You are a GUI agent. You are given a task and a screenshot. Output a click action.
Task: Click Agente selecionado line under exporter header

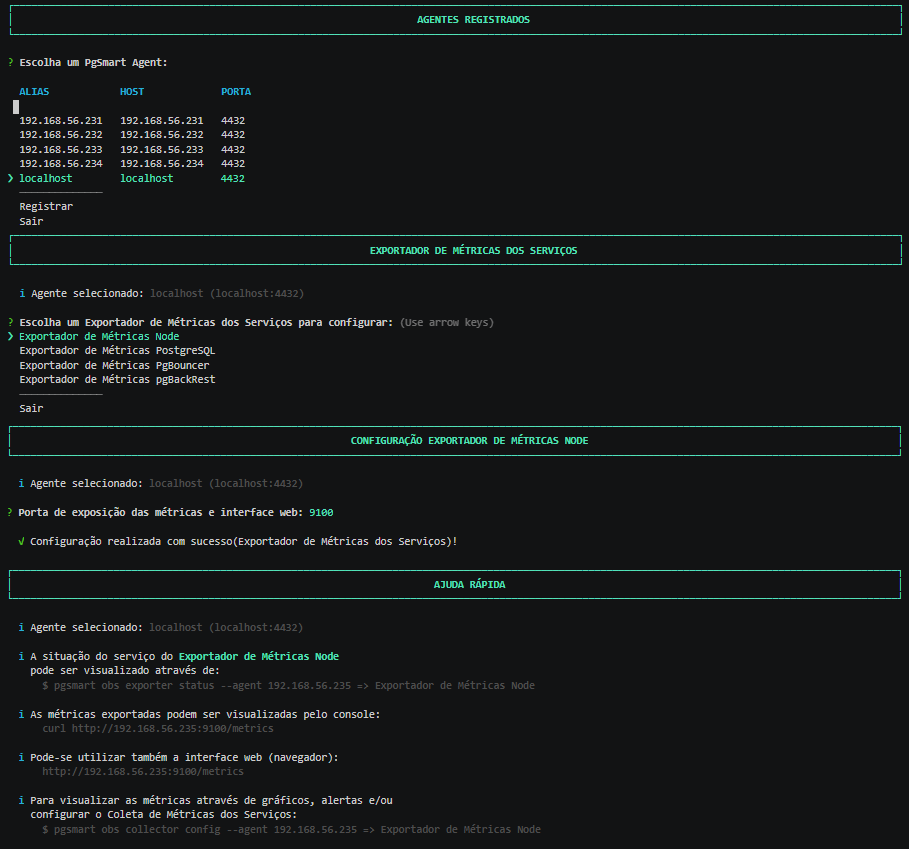tap(161, 294)
